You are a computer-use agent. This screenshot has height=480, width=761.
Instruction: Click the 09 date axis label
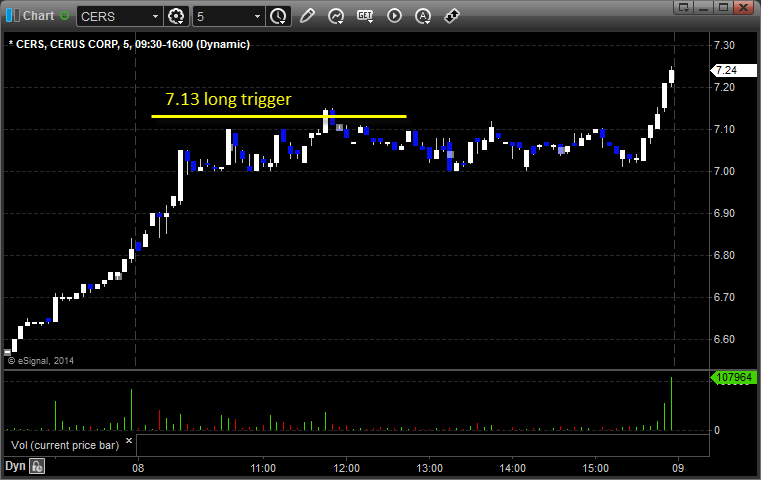pos(678,468)
